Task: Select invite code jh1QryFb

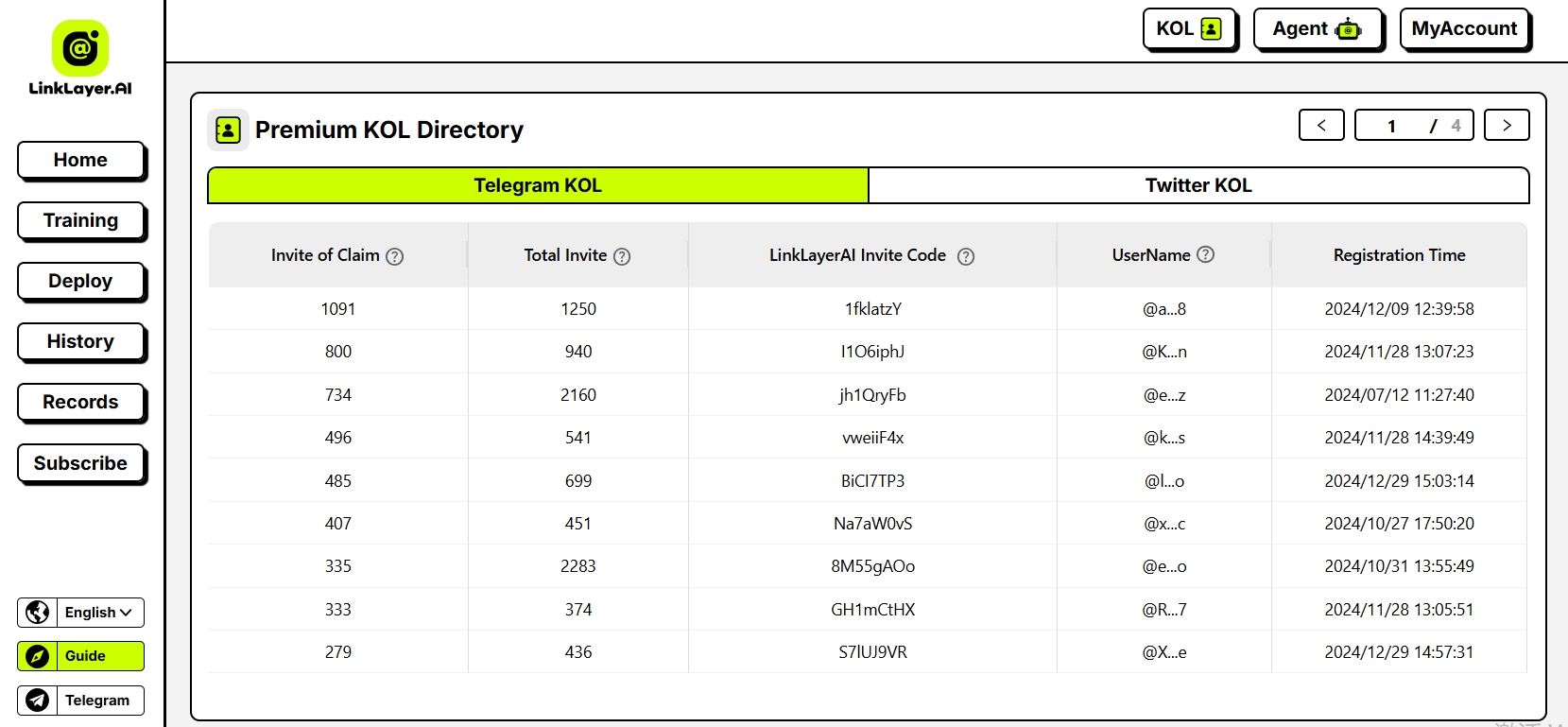Action: pos(873,395)
